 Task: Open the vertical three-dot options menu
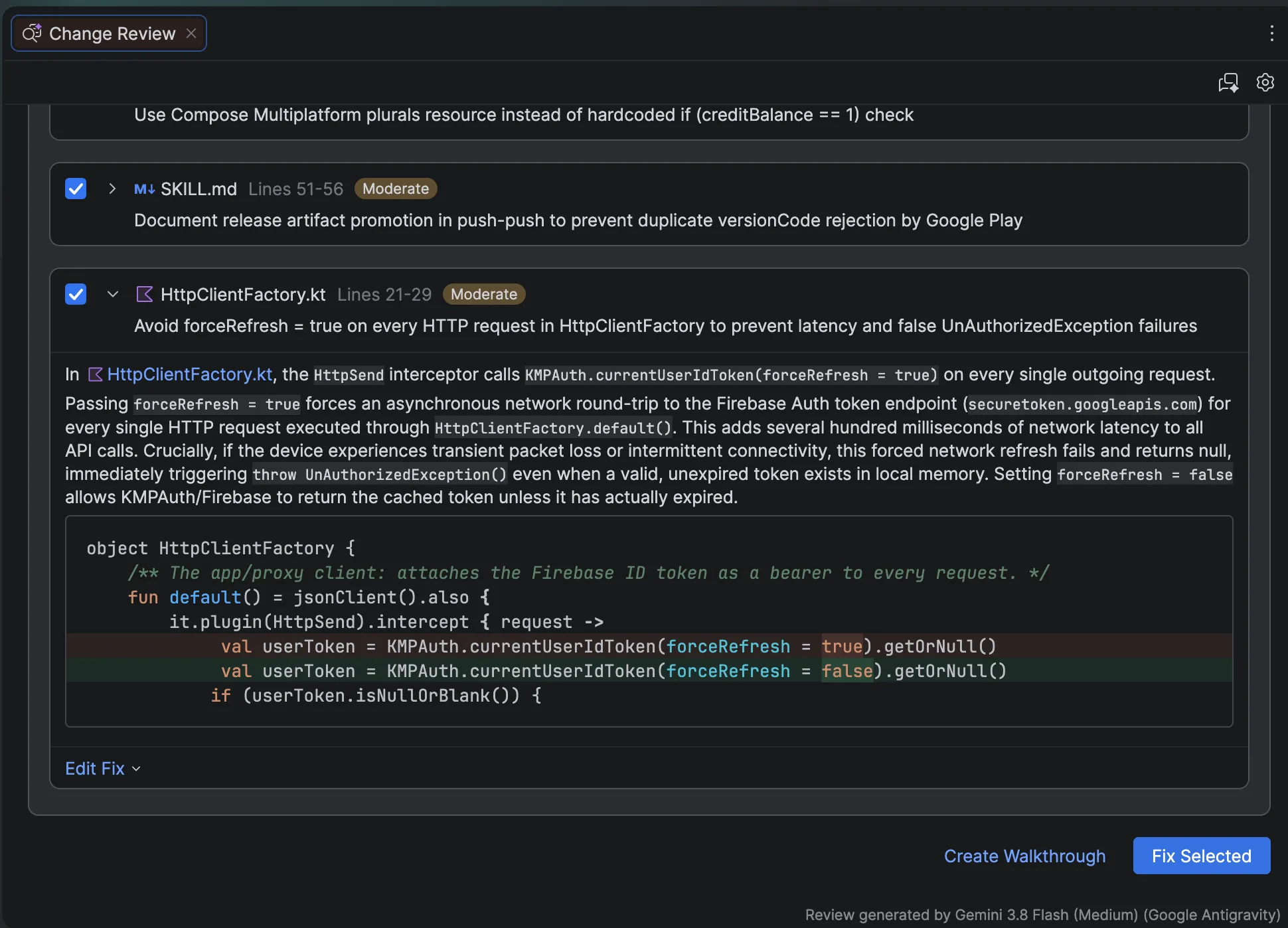(x=1271, y=33)
